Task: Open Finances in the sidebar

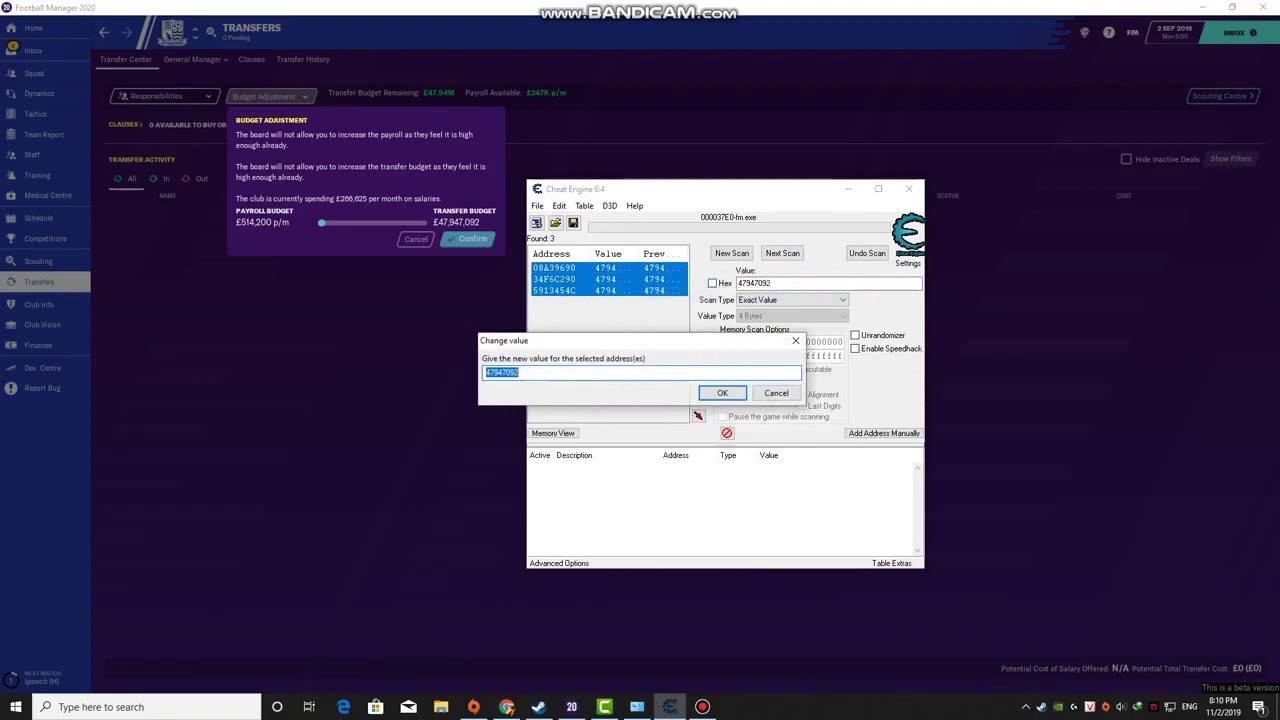Action: (38, 346)
